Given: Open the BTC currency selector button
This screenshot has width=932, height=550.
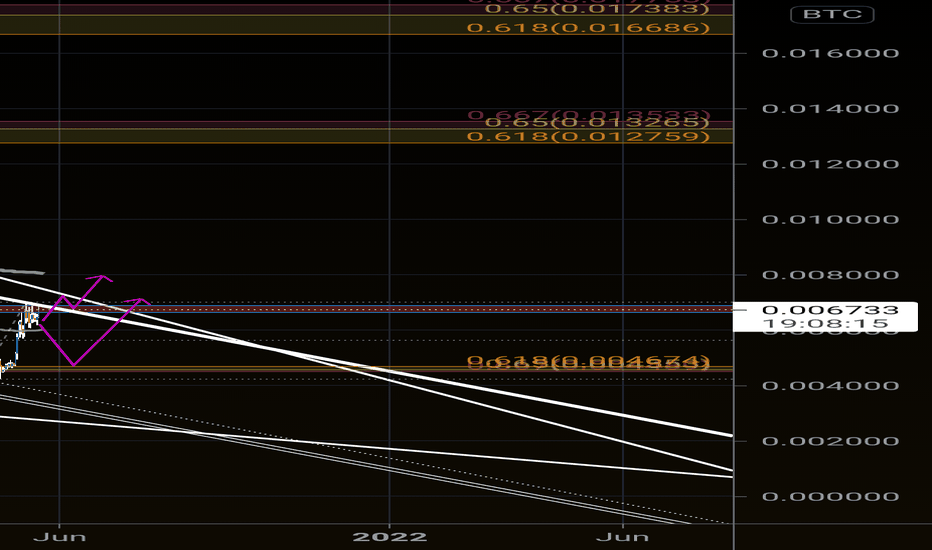Looking at the screenshot, I should (832, 14).
